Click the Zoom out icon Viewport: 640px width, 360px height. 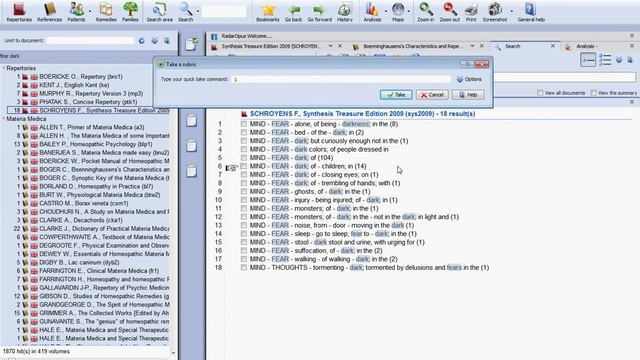(449, 11)
